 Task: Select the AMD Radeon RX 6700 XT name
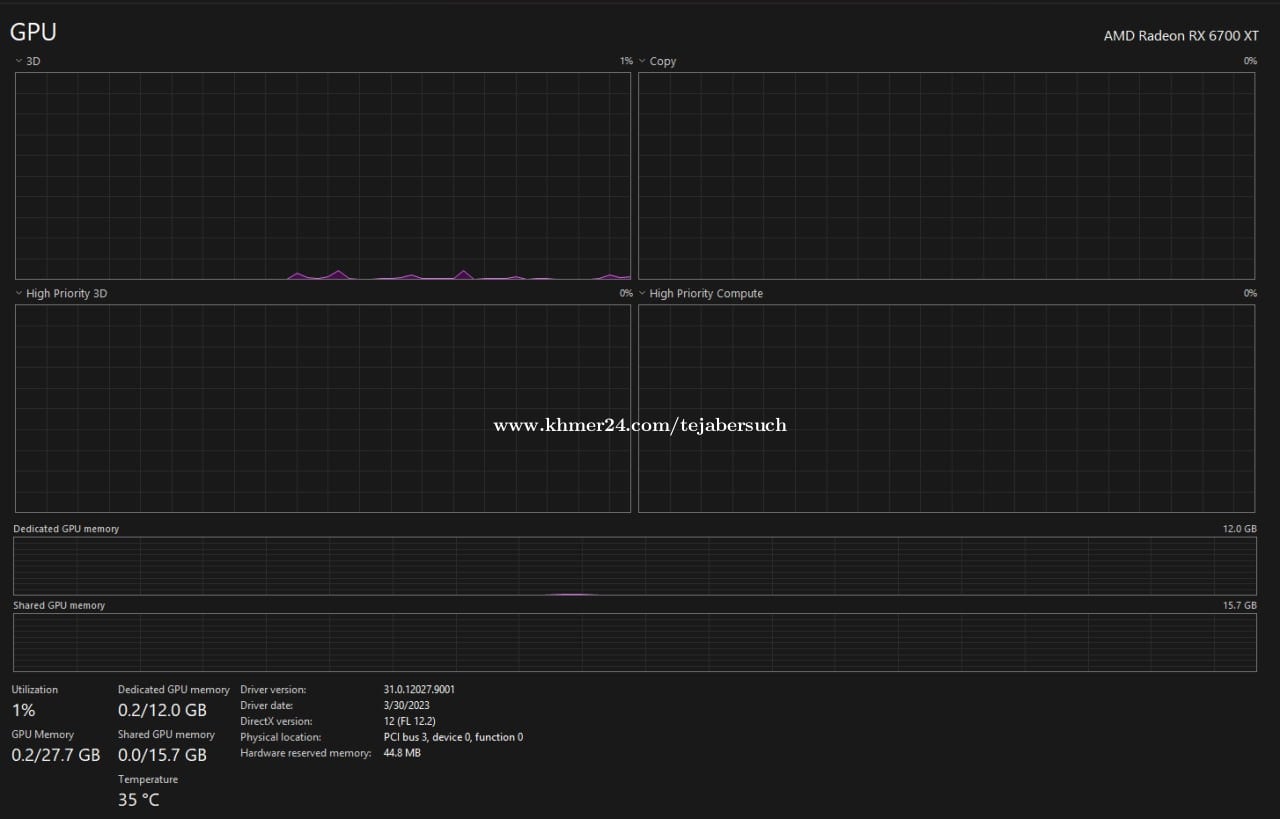(x=1181, y=35)
